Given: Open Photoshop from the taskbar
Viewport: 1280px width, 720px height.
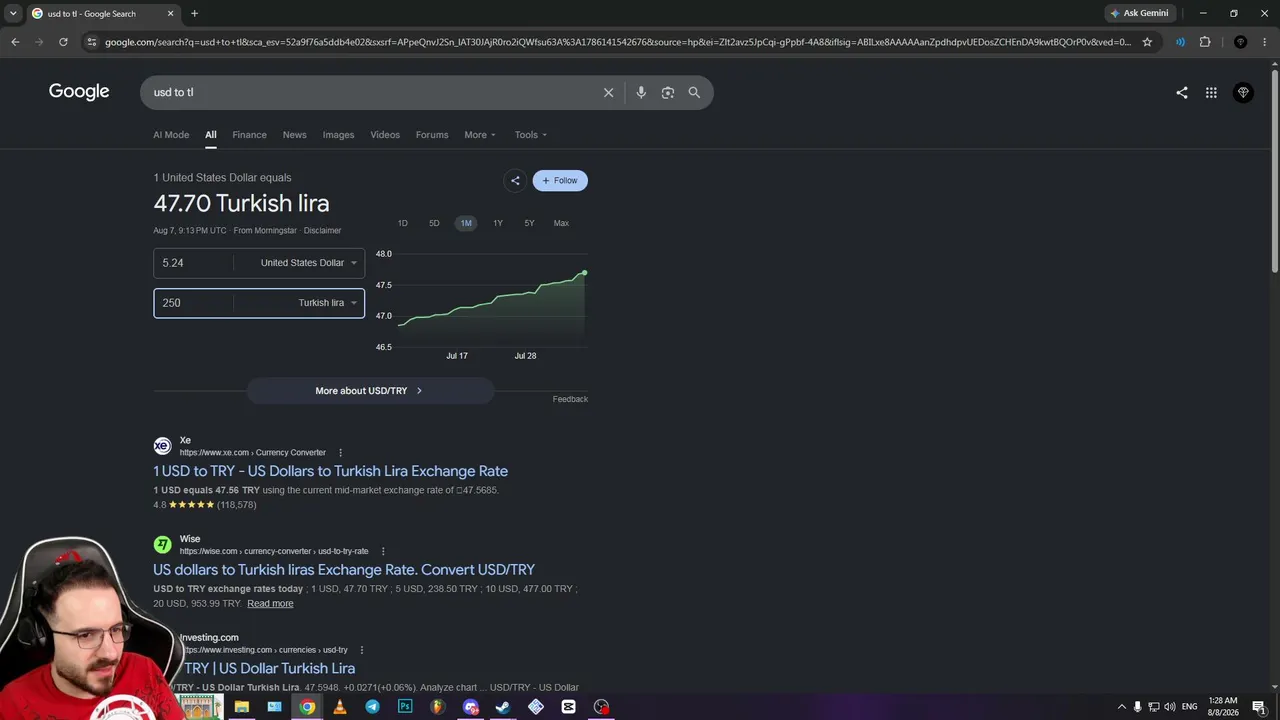Looking at the screenshot, I should tap(405, 706).
